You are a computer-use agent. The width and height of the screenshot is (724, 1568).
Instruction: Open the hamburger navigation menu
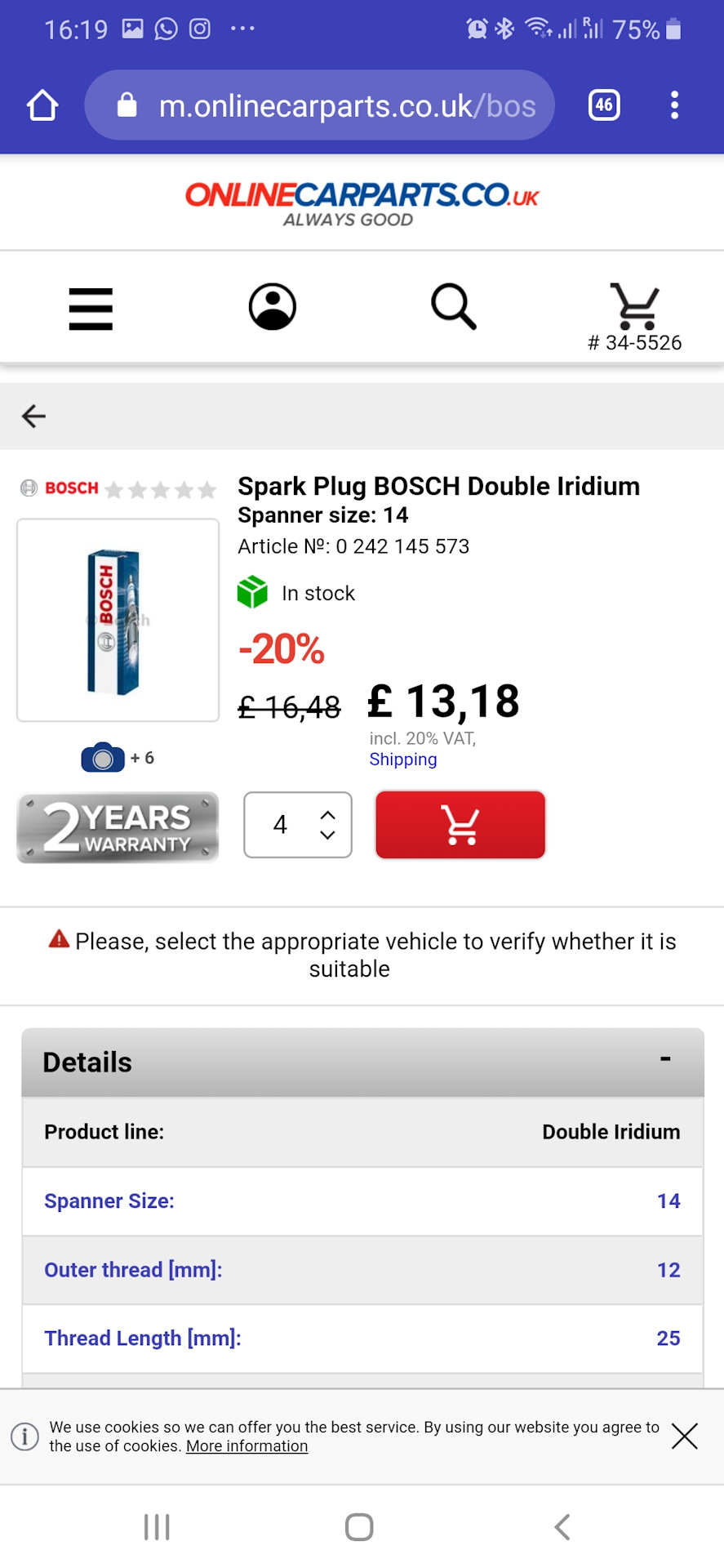tap(91, 309)
